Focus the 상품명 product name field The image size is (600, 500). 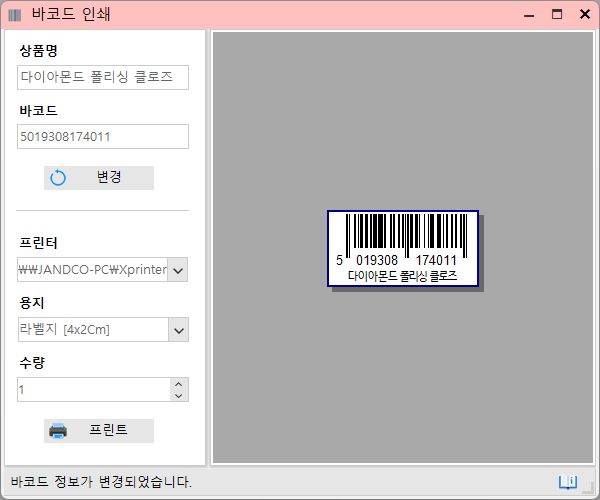coord(103,77)
